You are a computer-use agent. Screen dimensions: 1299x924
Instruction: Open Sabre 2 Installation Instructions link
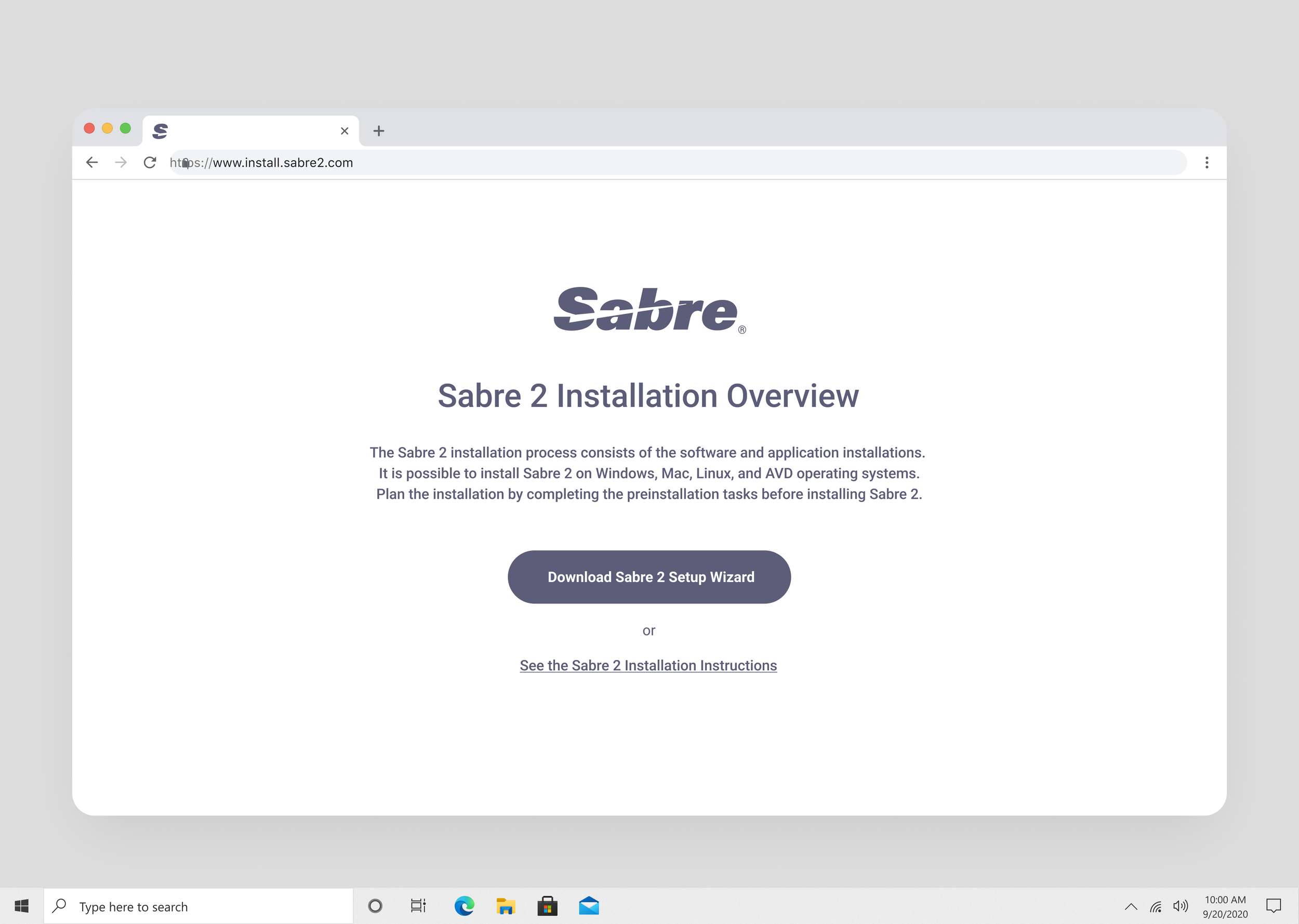(648, 665)
